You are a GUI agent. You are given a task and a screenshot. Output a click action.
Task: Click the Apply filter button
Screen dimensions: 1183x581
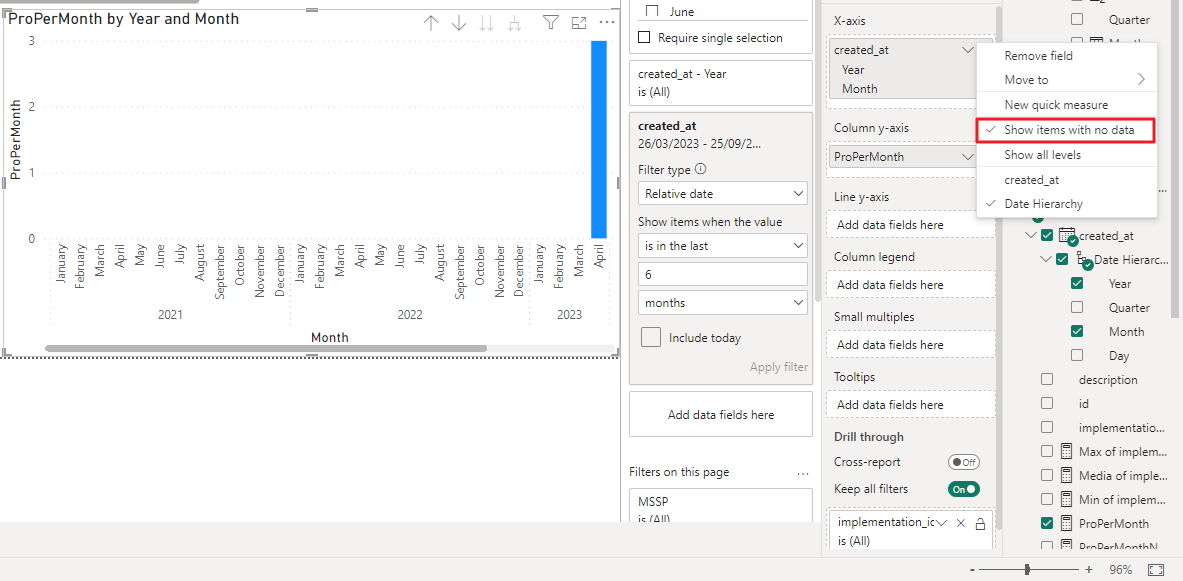click(x=779, y=367)
